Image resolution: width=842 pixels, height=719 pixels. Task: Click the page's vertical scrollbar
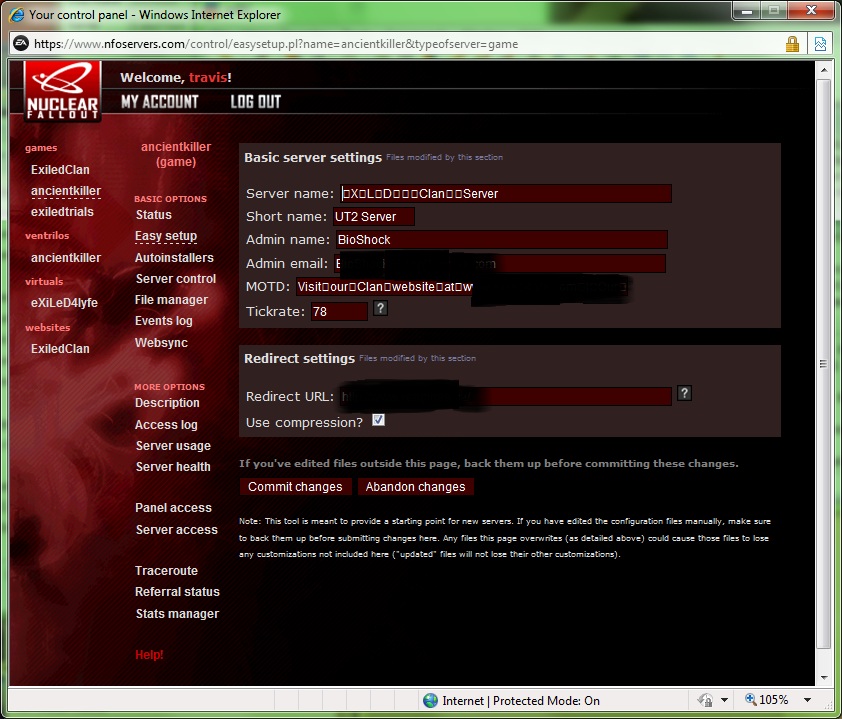point(824,365)
